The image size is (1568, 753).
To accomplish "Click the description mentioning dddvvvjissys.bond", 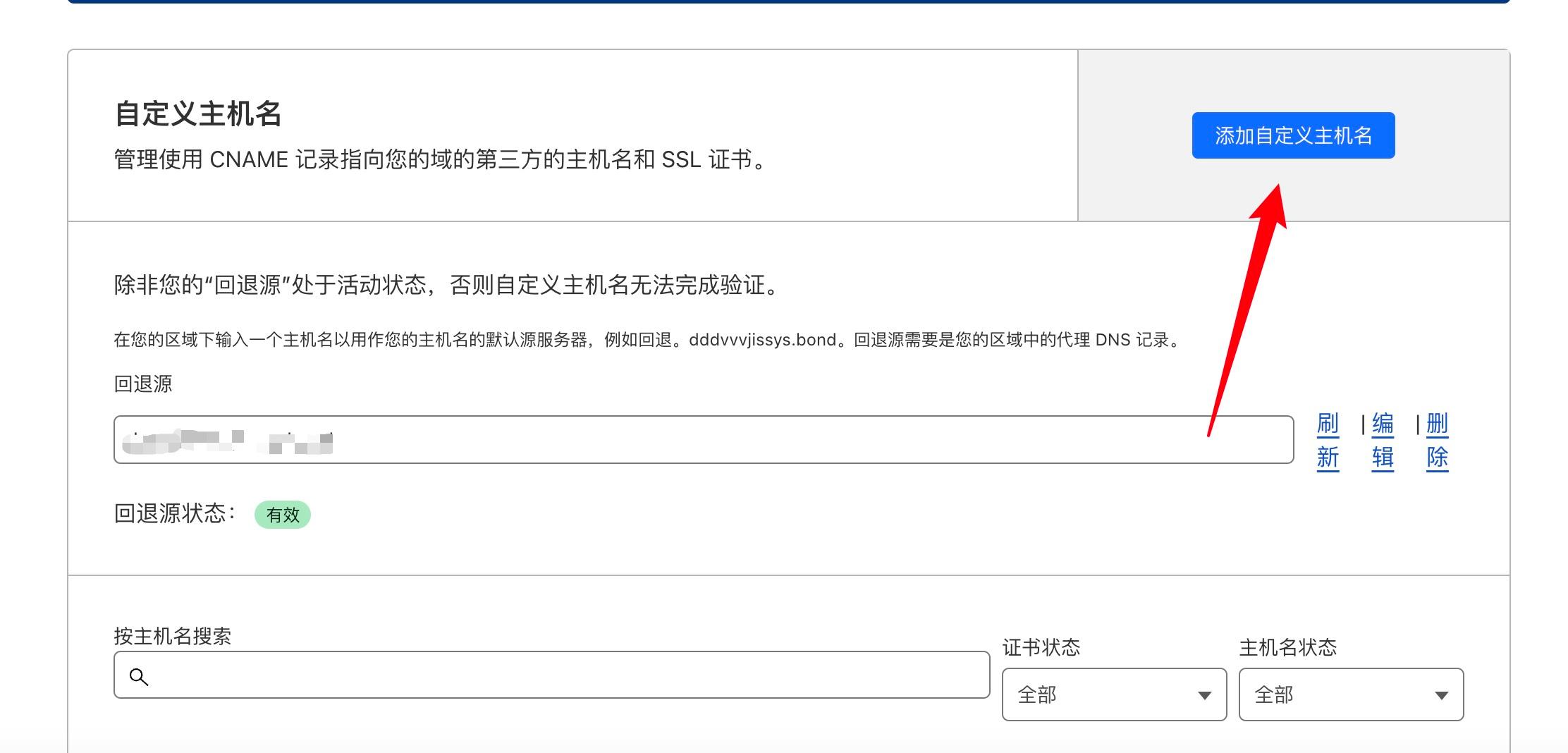I will click(649, 340).
